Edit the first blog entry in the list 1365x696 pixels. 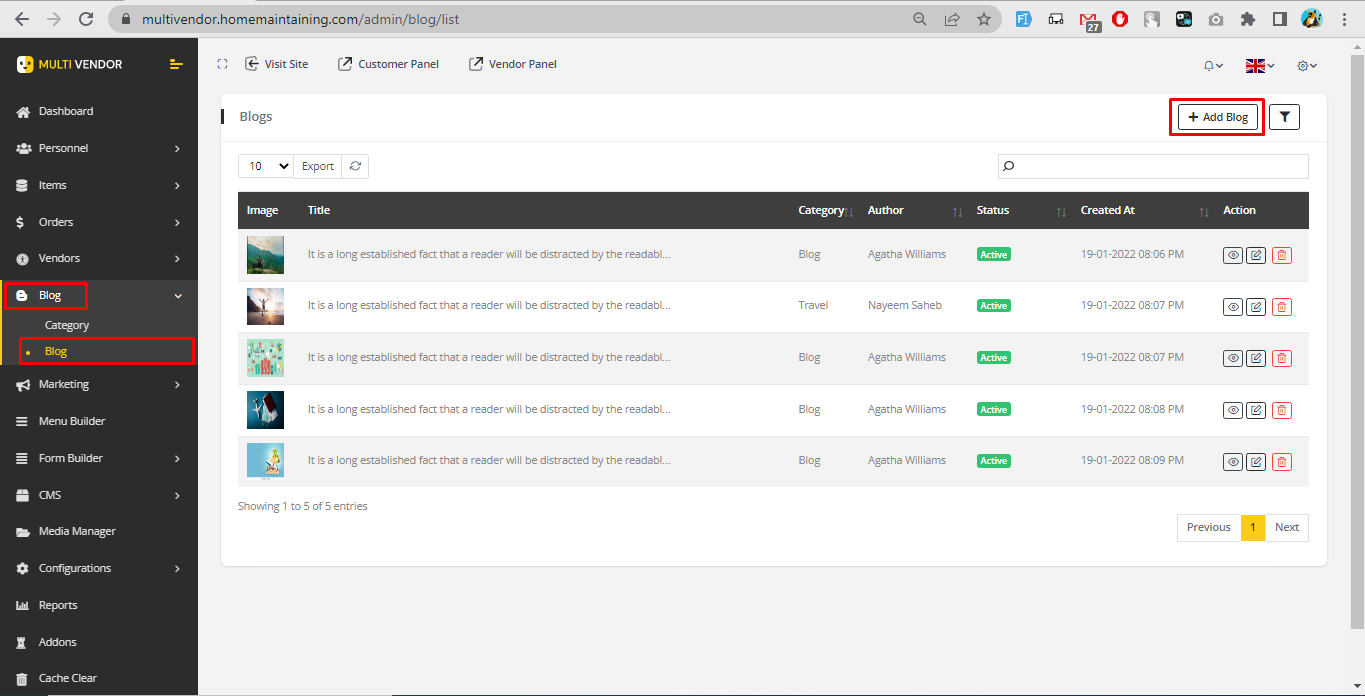(1256, 255)
